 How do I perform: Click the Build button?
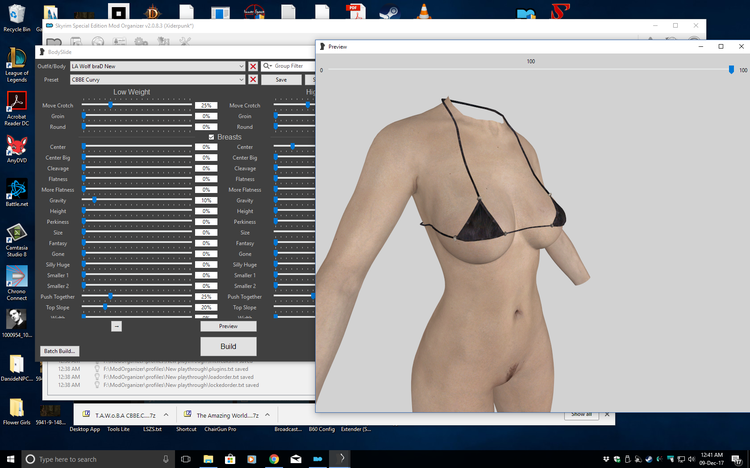228,346
